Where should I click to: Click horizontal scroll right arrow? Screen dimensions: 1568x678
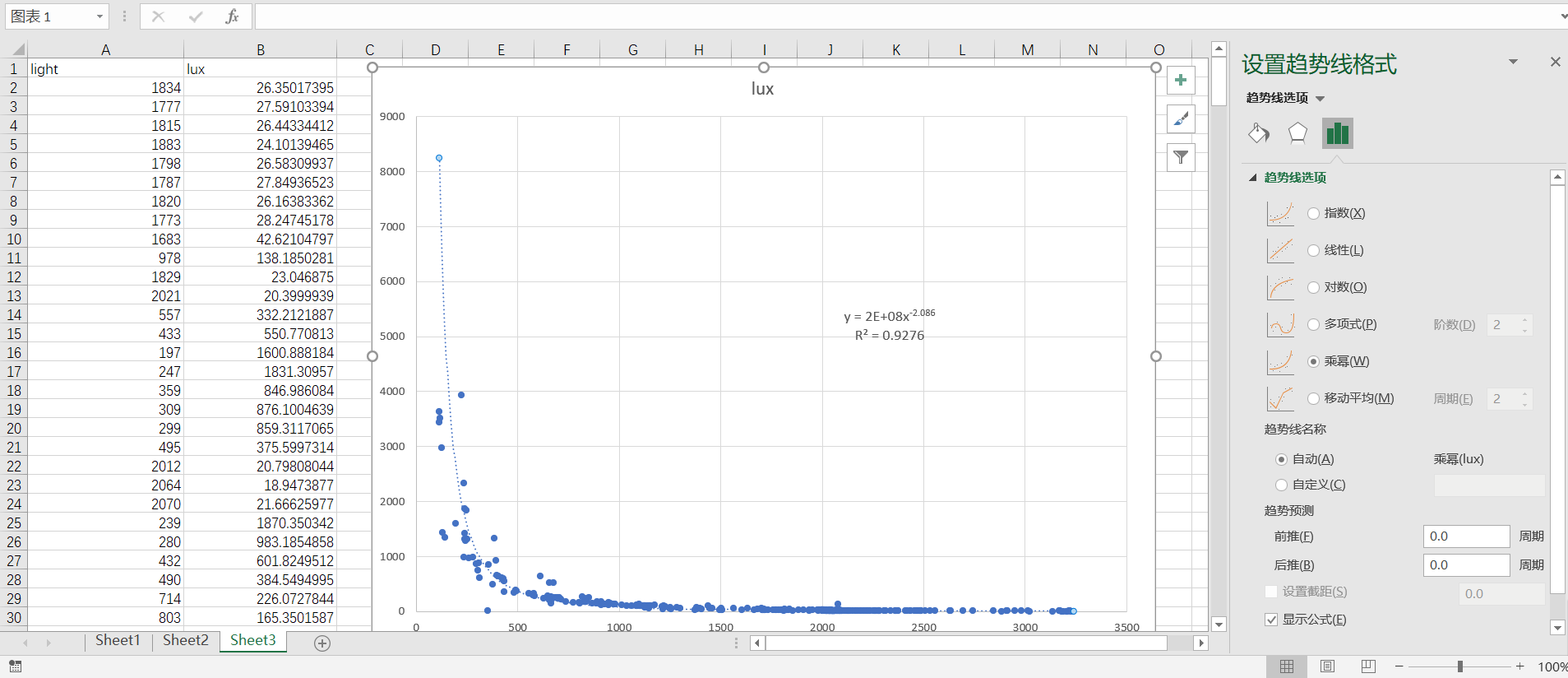click(x=1201, y=643)
